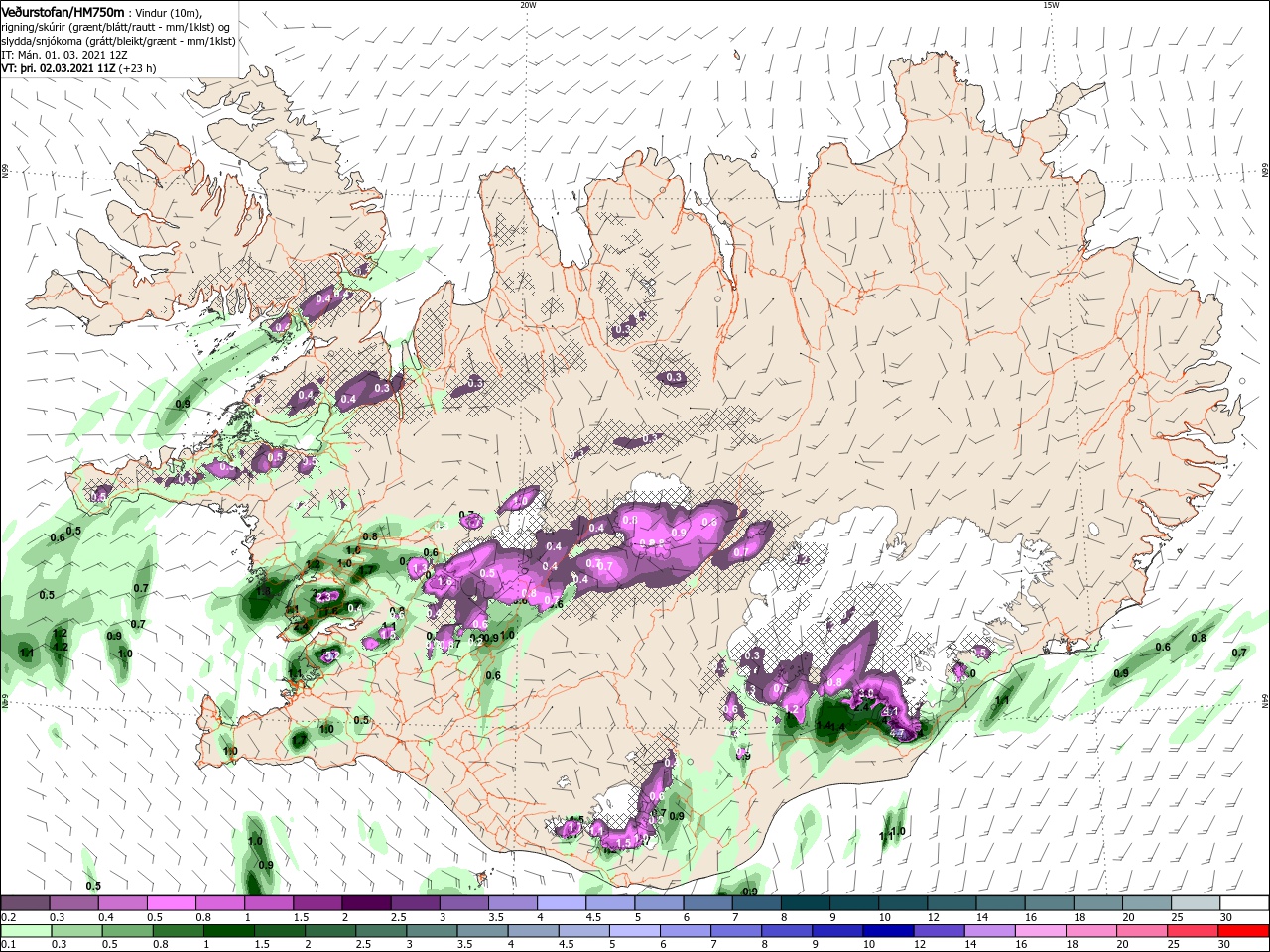The width and height of the screenshot is (1270, 952).
Task: Click the 'rigning/skúrir' legend description line
Action: pos(115,27)
